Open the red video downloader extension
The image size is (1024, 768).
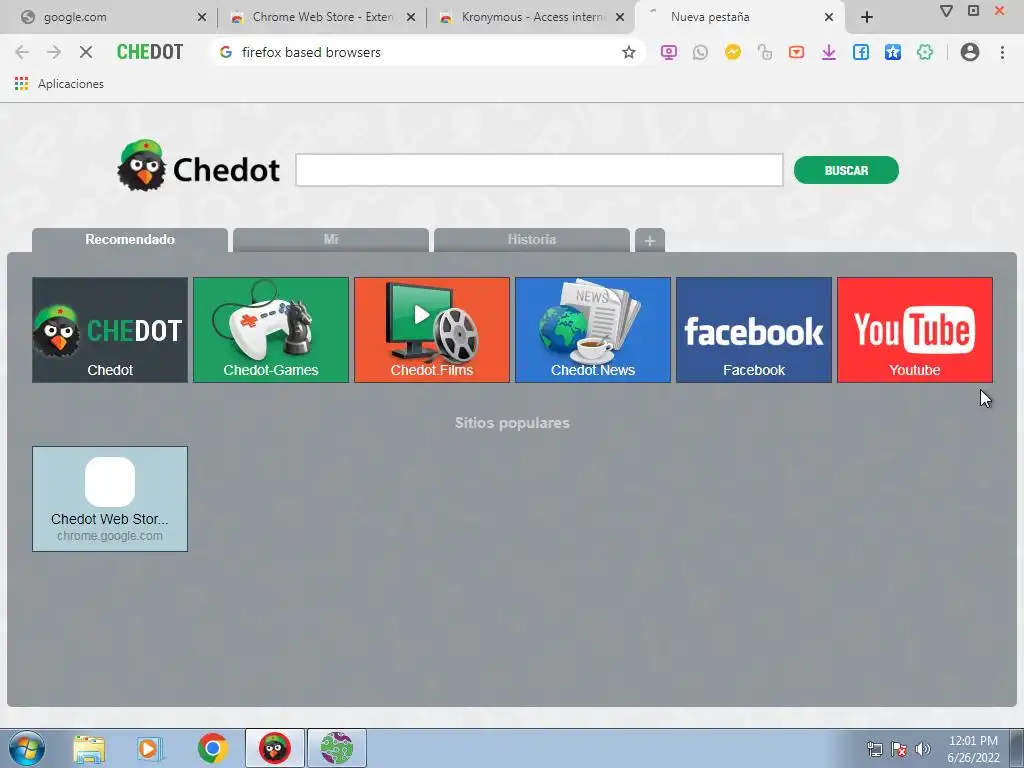[796, 52]
